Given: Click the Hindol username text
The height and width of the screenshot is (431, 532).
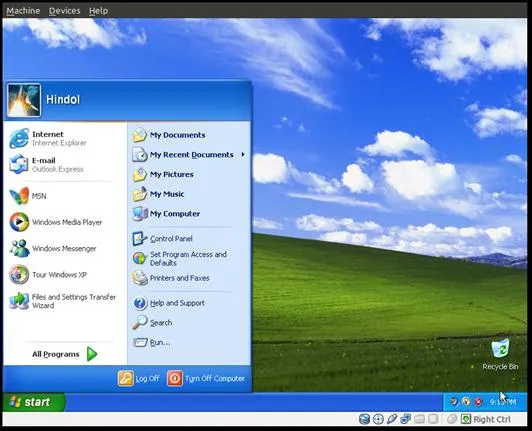Looking at the screenshot, I should (x=63, y=99).
